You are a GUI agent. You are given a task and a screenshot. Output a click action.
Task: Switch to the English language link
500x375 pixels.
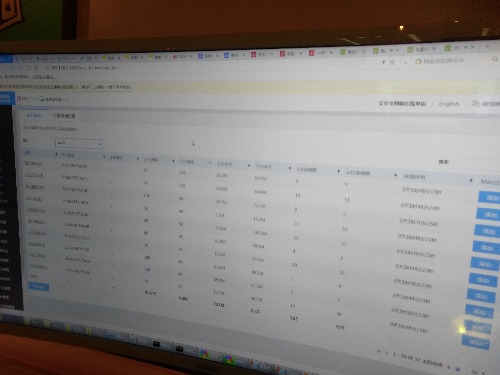click(449, 104)
